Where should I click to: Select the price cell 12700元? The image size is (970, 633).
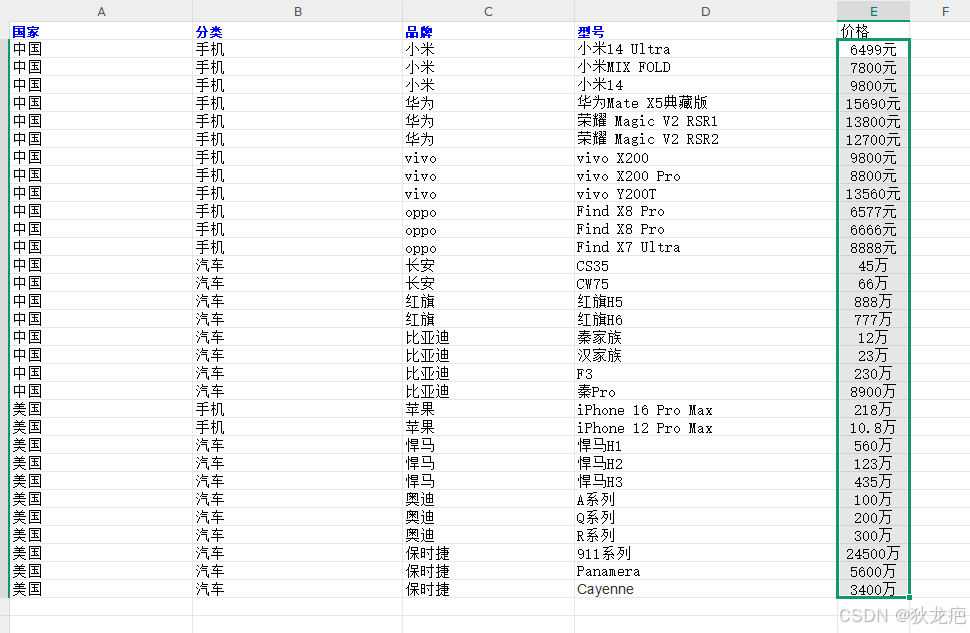tap(873, 139)
